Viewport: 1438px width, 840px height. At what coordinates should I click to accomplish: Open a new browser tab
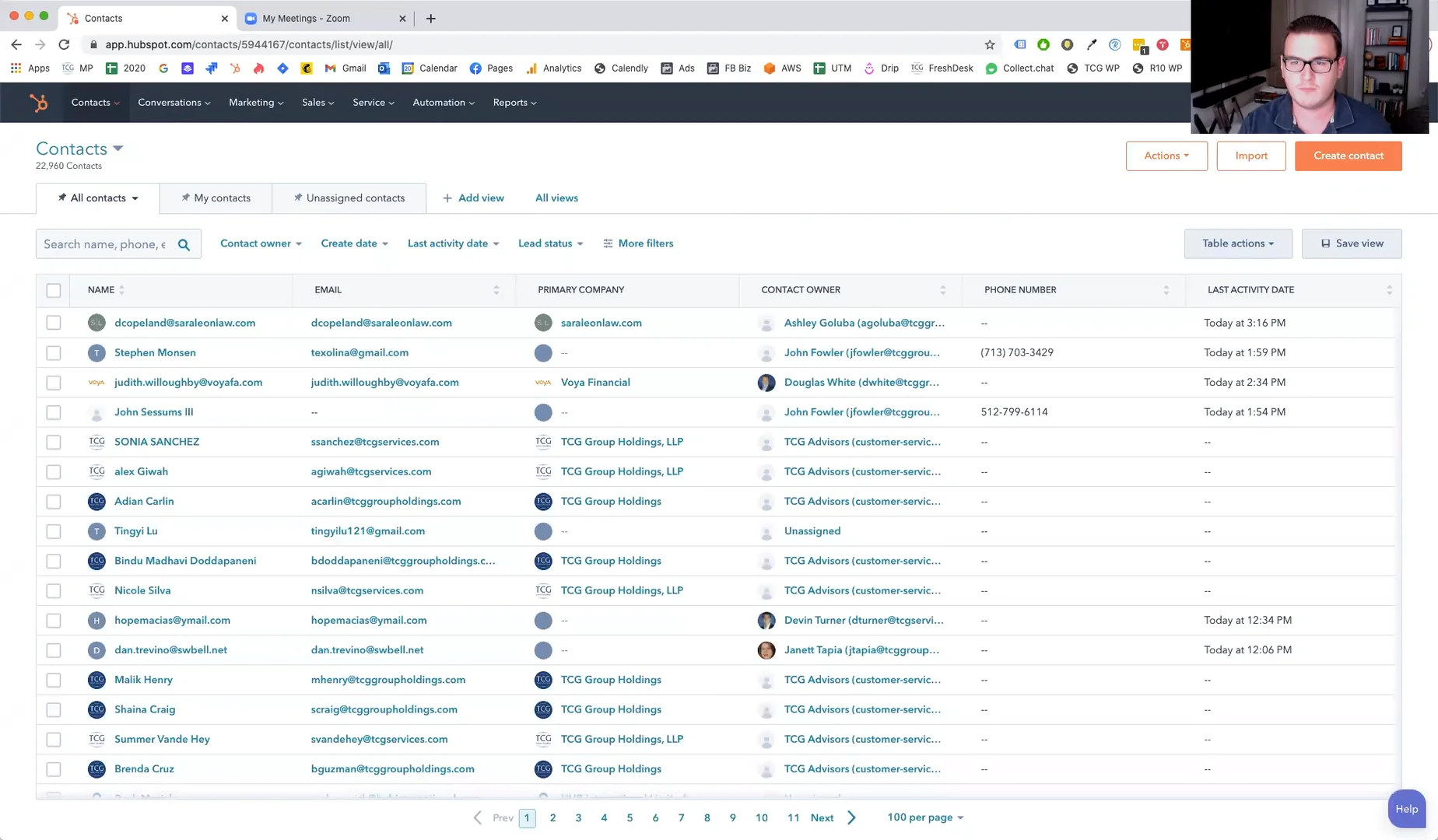[x=430, y=19]
